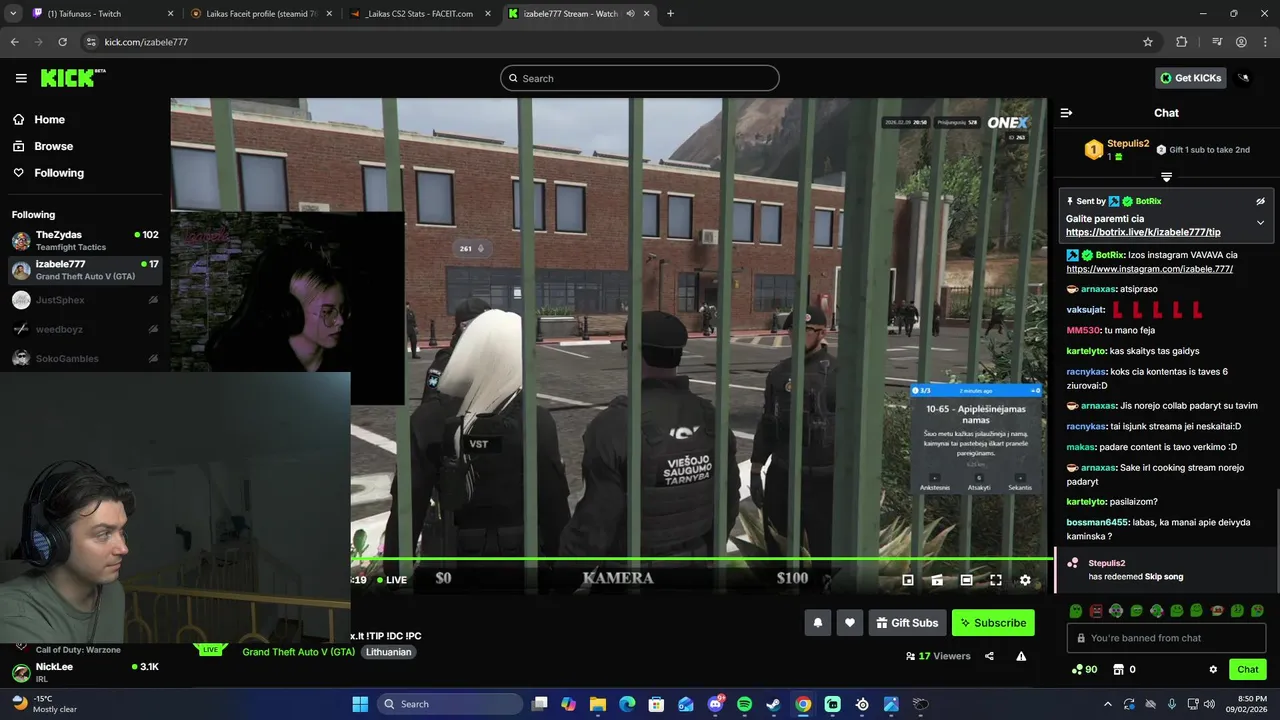1280x720 pixels.
Task: Open stream player settings gear
Action: point(1025,579)
